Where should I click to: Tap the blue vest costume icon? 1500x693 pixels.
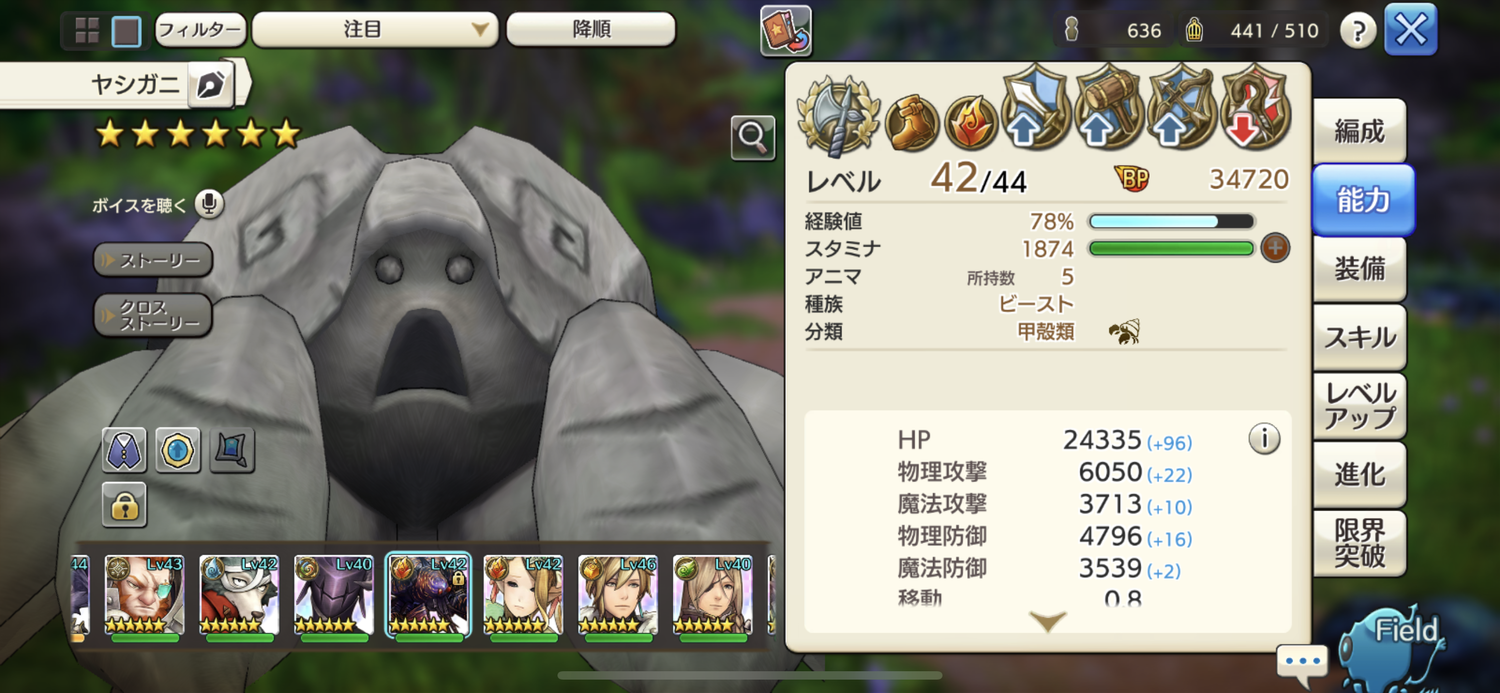[124, 450]
